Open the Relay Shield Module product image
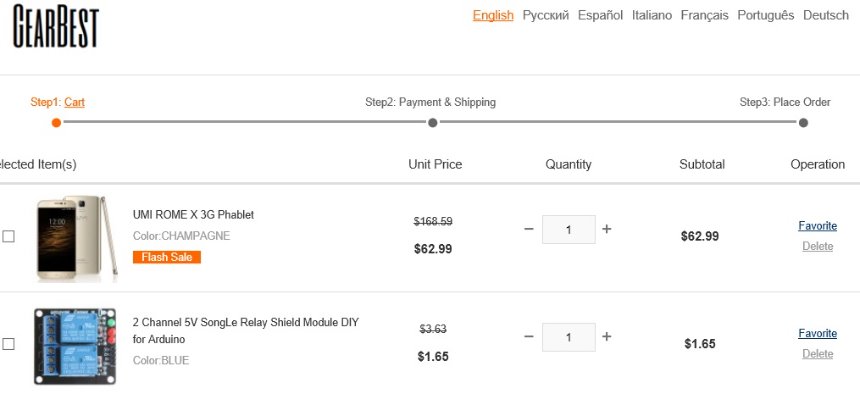 (x=75, y=346)
